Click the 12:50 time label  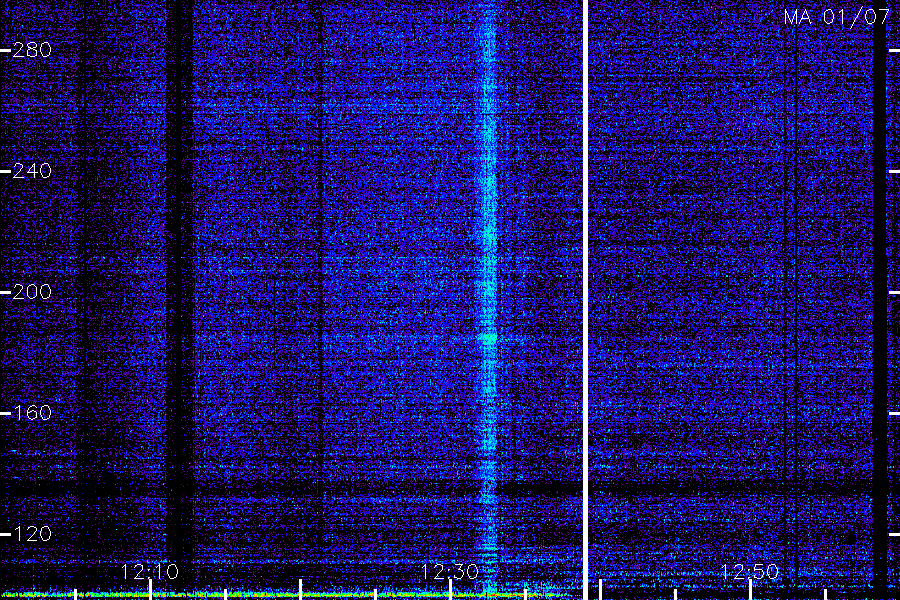(x=750, y=572)
